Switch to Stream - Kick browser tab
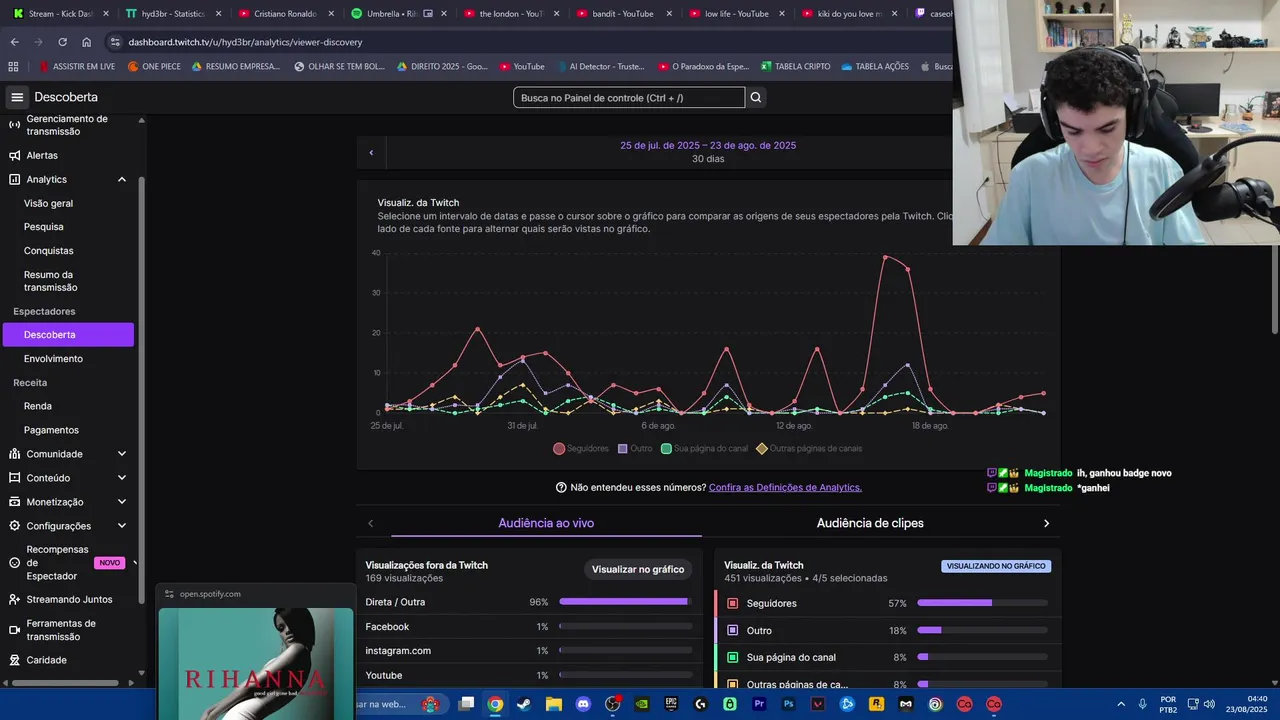This screenshot has height=720, width=1280. click(x=60, y=14)
